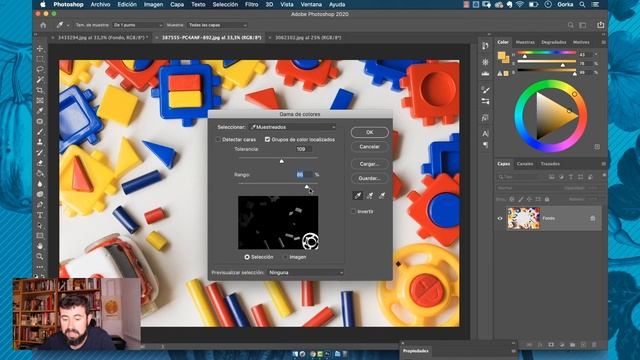Select the Lasso tool
Screen dimensions: 640x360
pyautogui.click(x=40, y=69)
